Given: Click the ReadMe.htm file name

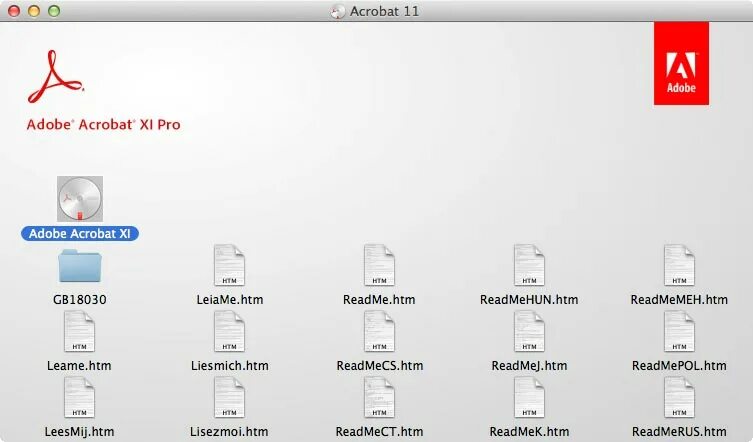Looking at the screenshot, I should point(379,300).
